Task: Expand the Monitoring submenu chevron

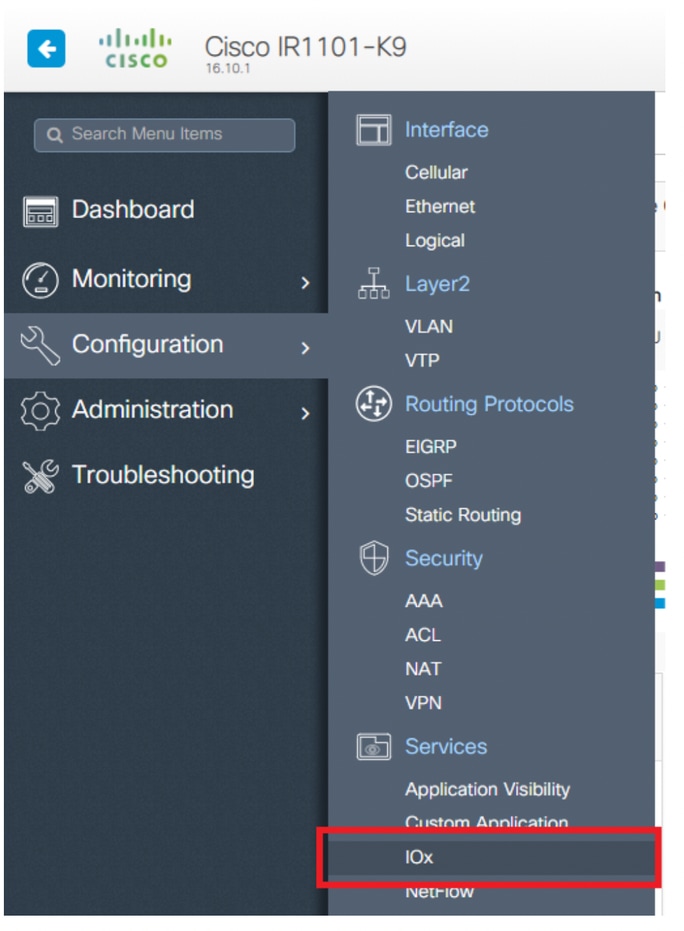Action: click(x=305, y=283)
